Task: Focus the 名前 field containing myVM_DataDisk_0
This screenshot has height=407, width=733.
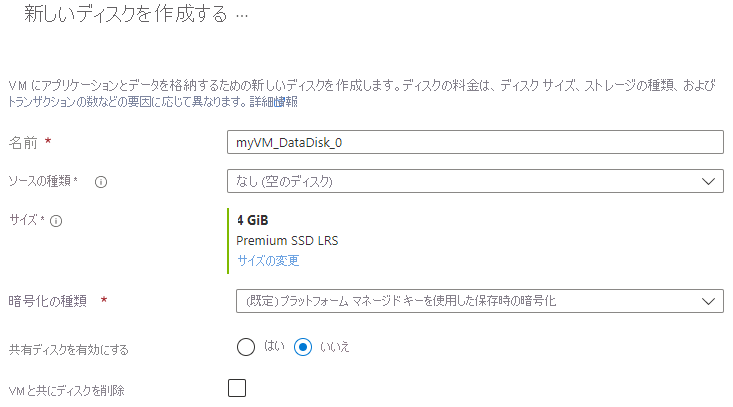Action: point(475,142)
